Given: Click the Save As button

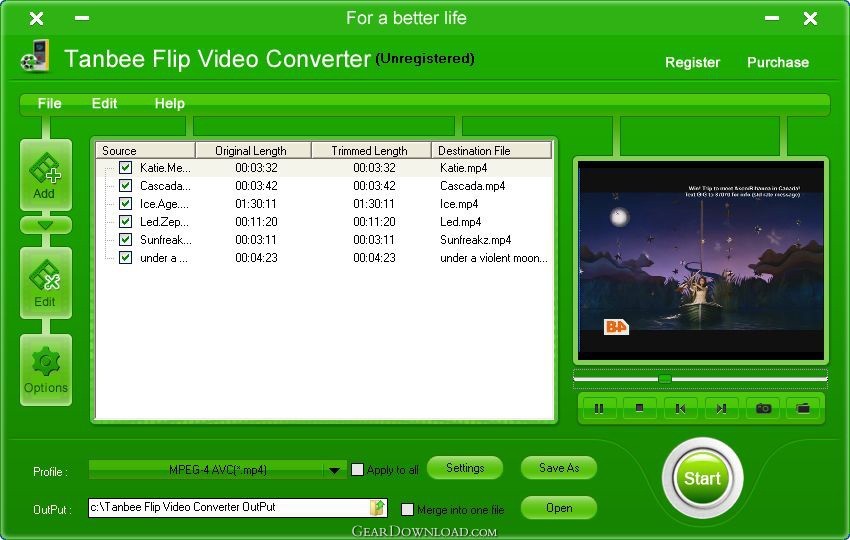Looking at the screenshot, I should click(559, 468).
